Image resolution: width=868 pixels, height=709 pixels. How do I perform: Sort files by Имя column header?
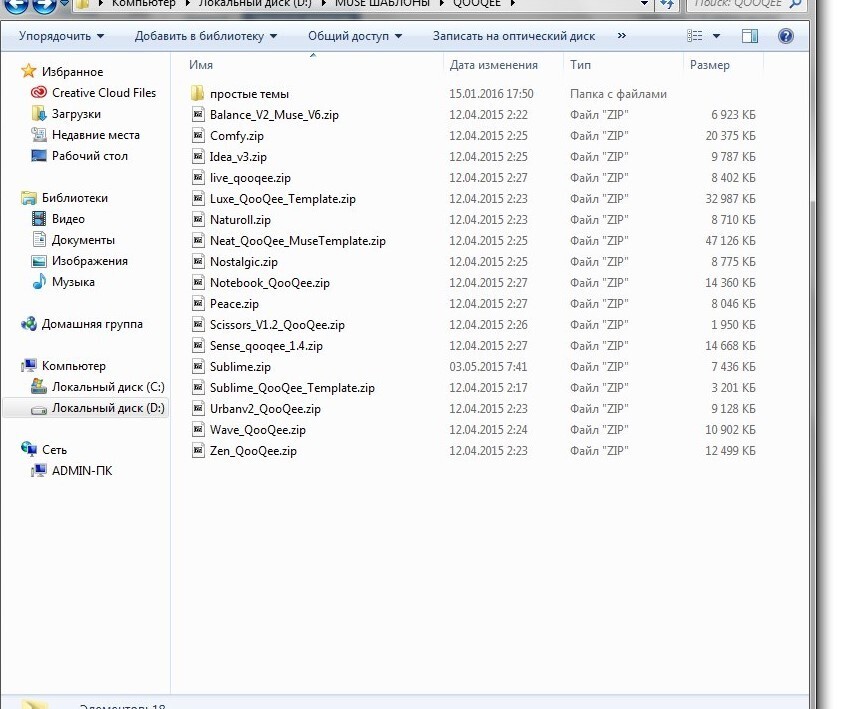tap(201, 65)
